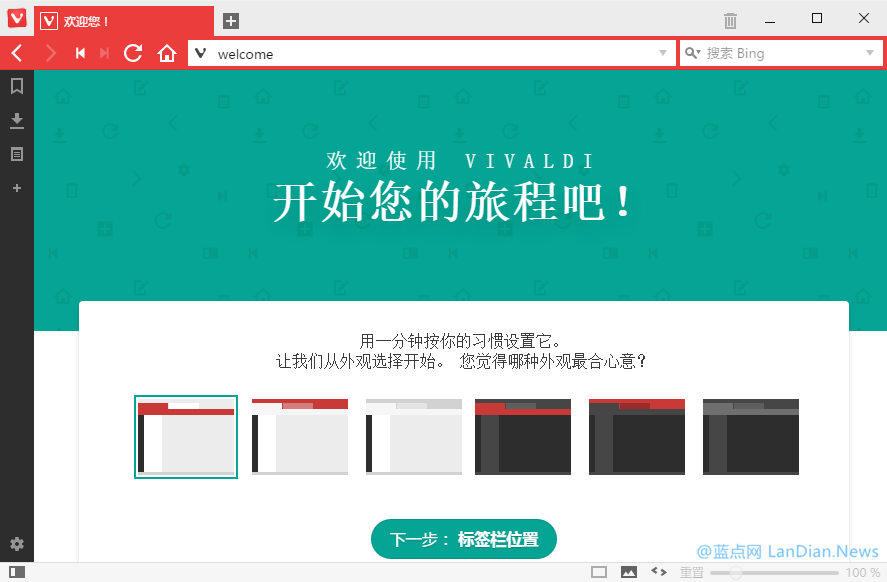Expand the address bar suggestions

(x=662, y=53)
